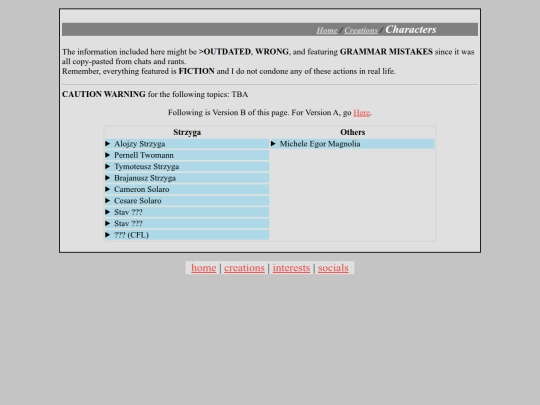Expand the Pernell Twomann entry
Screen dimensions: 540x405
point(187,155)
